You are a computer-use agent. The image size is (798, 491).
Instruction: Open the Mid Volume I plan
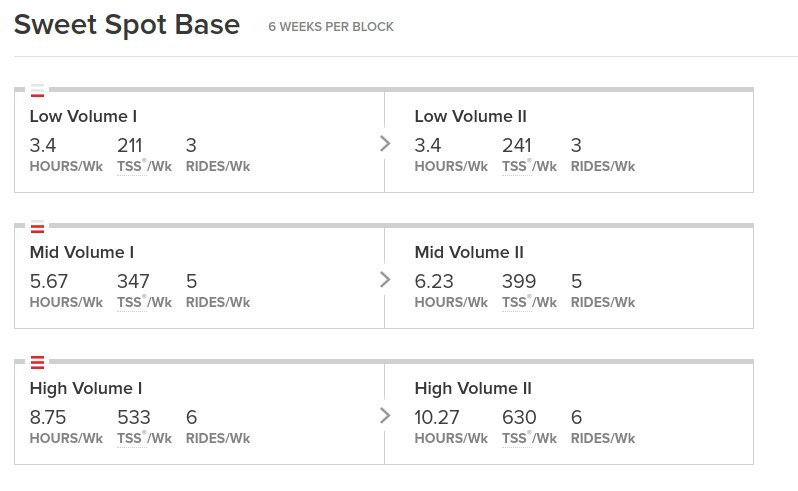click(x=81, y=252)
